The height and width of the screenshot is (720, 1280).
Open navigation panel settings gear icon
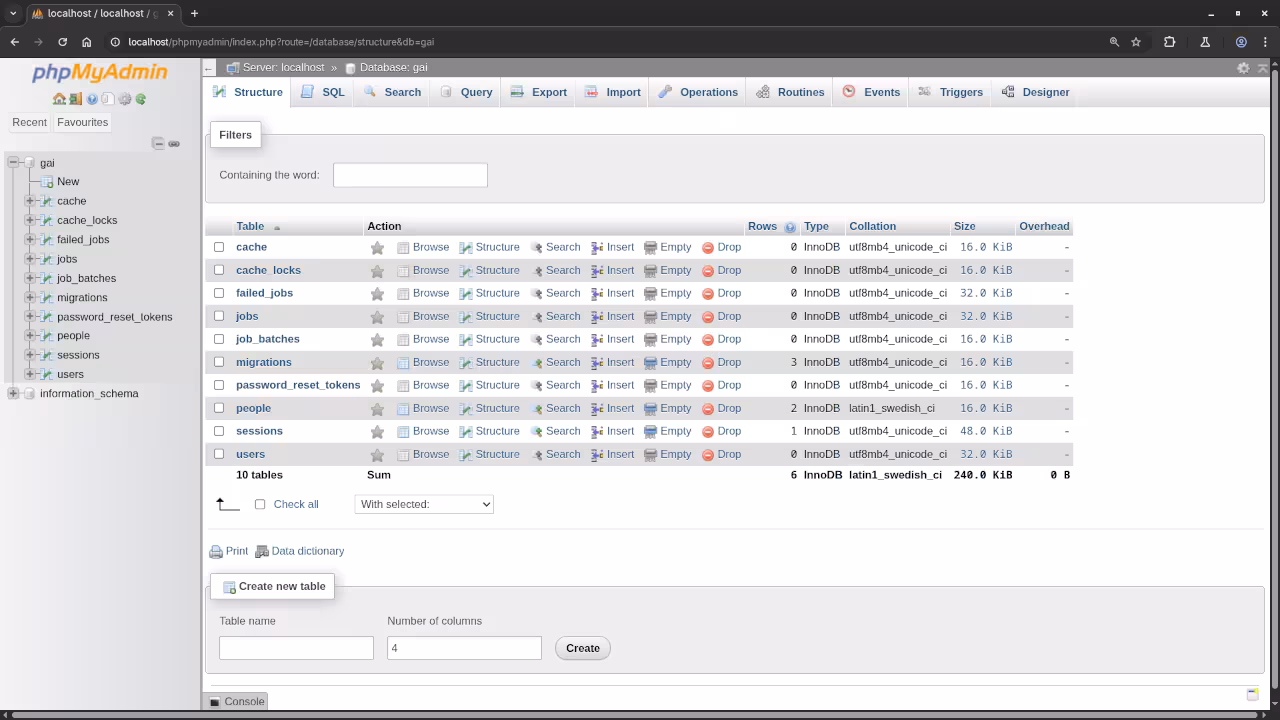click(x=125, y=99)
